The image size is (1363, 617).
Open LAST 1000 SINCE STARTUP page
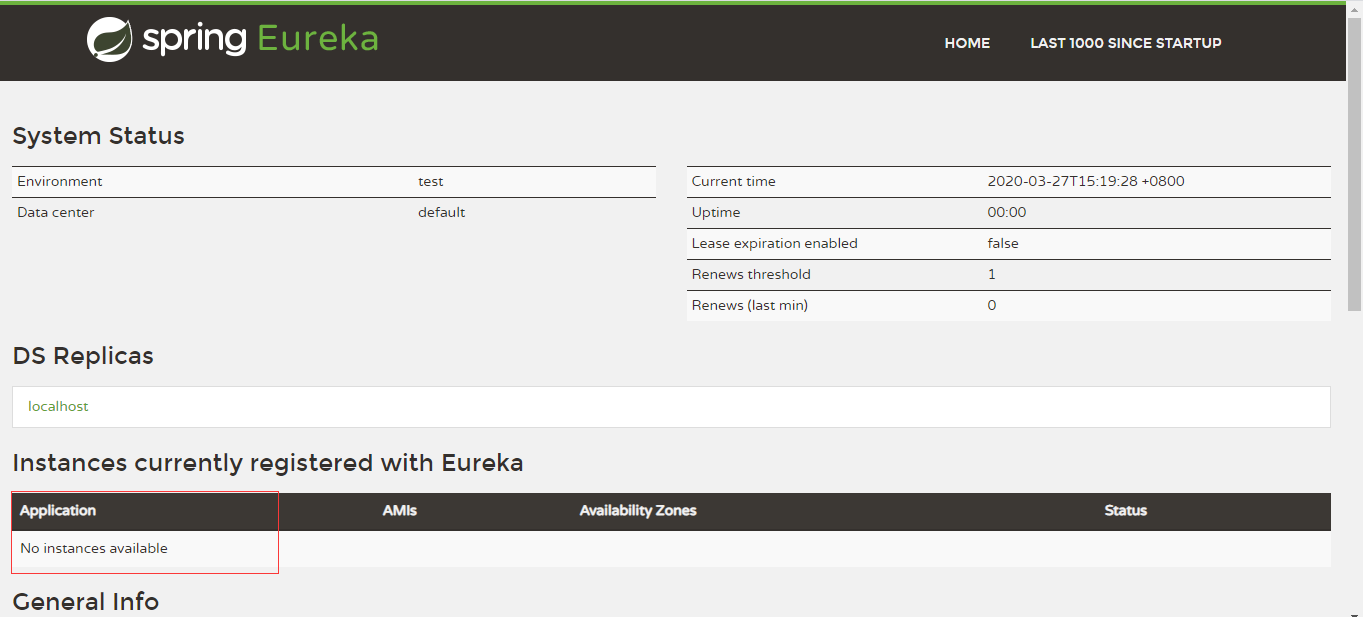[x=1126, y=43]
